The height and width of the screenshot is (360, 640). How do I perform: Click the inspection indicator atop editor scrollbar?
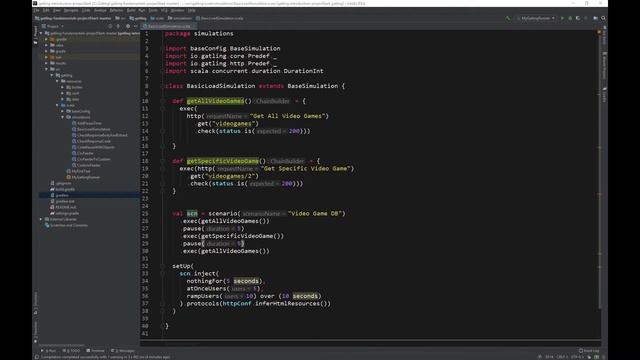tap(599, 32)
